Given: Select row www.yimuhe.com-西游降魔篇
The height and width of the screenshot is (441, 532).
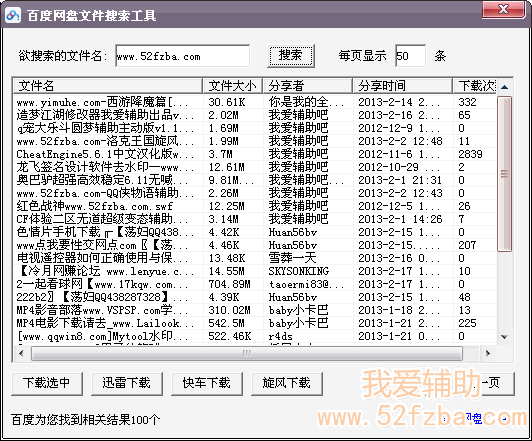Looking at the screenshot, I should click(255, 102).
